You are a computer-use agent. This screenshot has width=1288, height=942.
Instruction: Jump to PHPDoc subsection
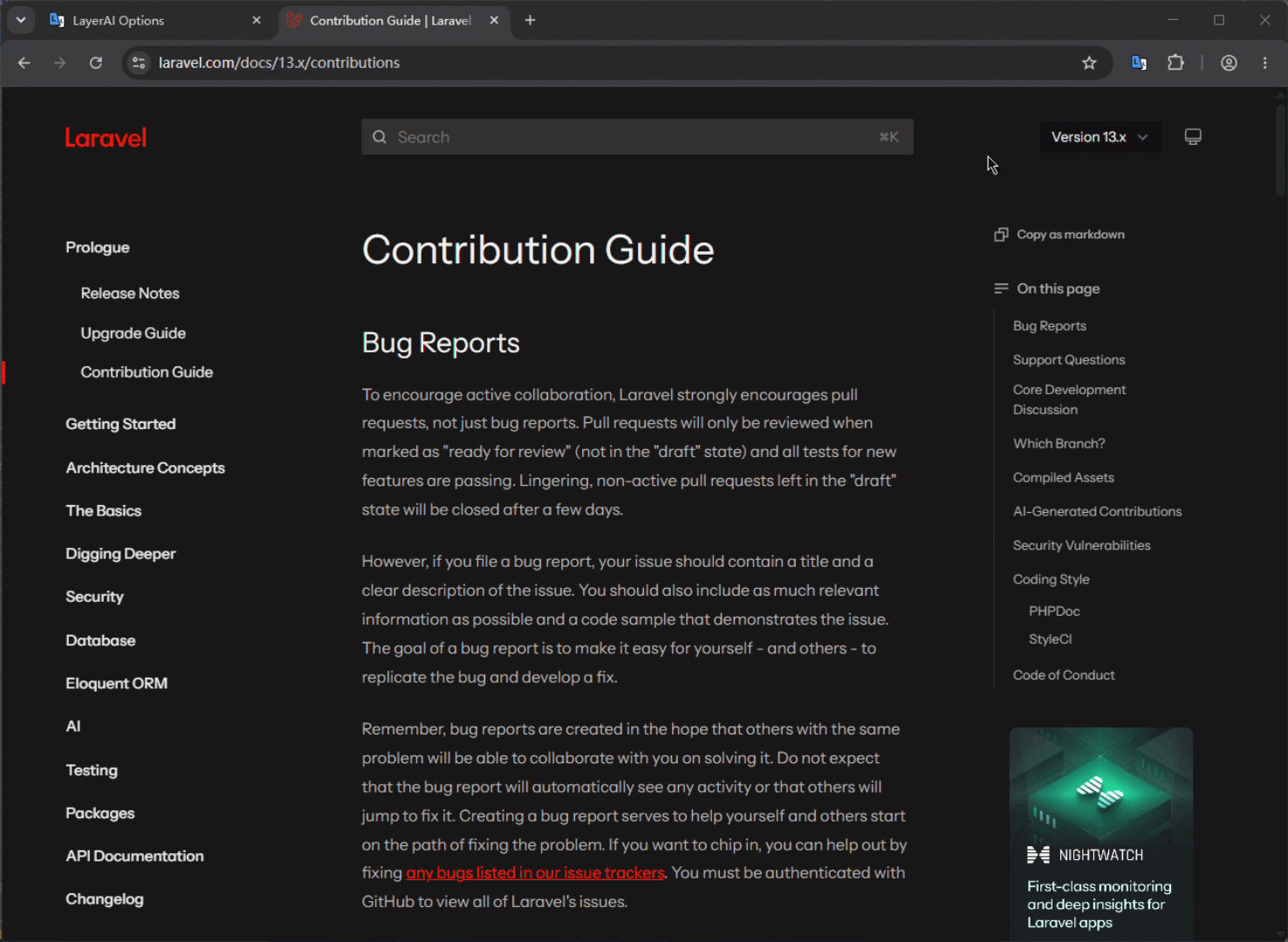pos(1054,611)
